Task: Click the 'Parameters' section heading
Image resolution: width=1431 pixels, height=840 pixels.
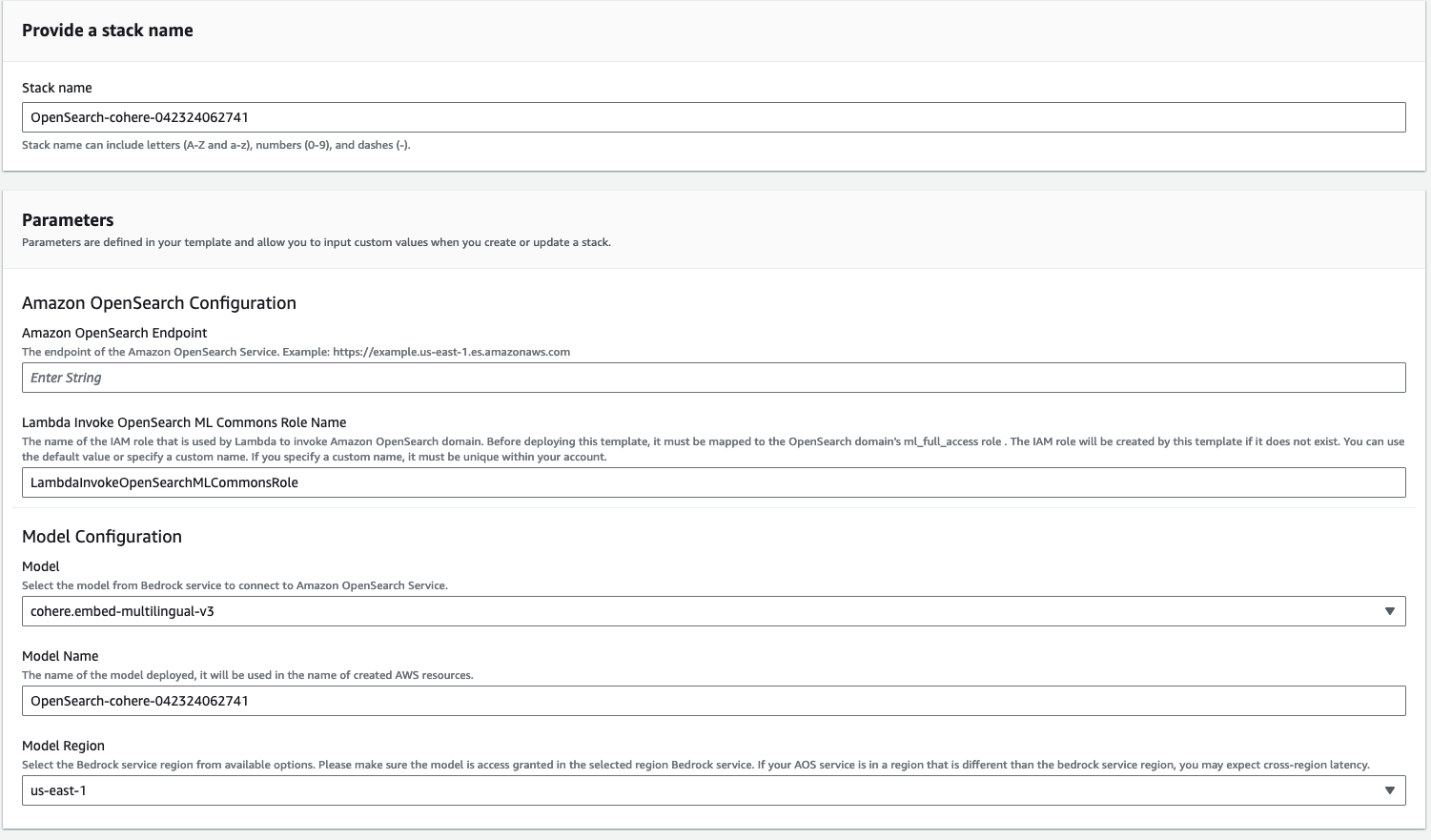Action: point(68,220)
